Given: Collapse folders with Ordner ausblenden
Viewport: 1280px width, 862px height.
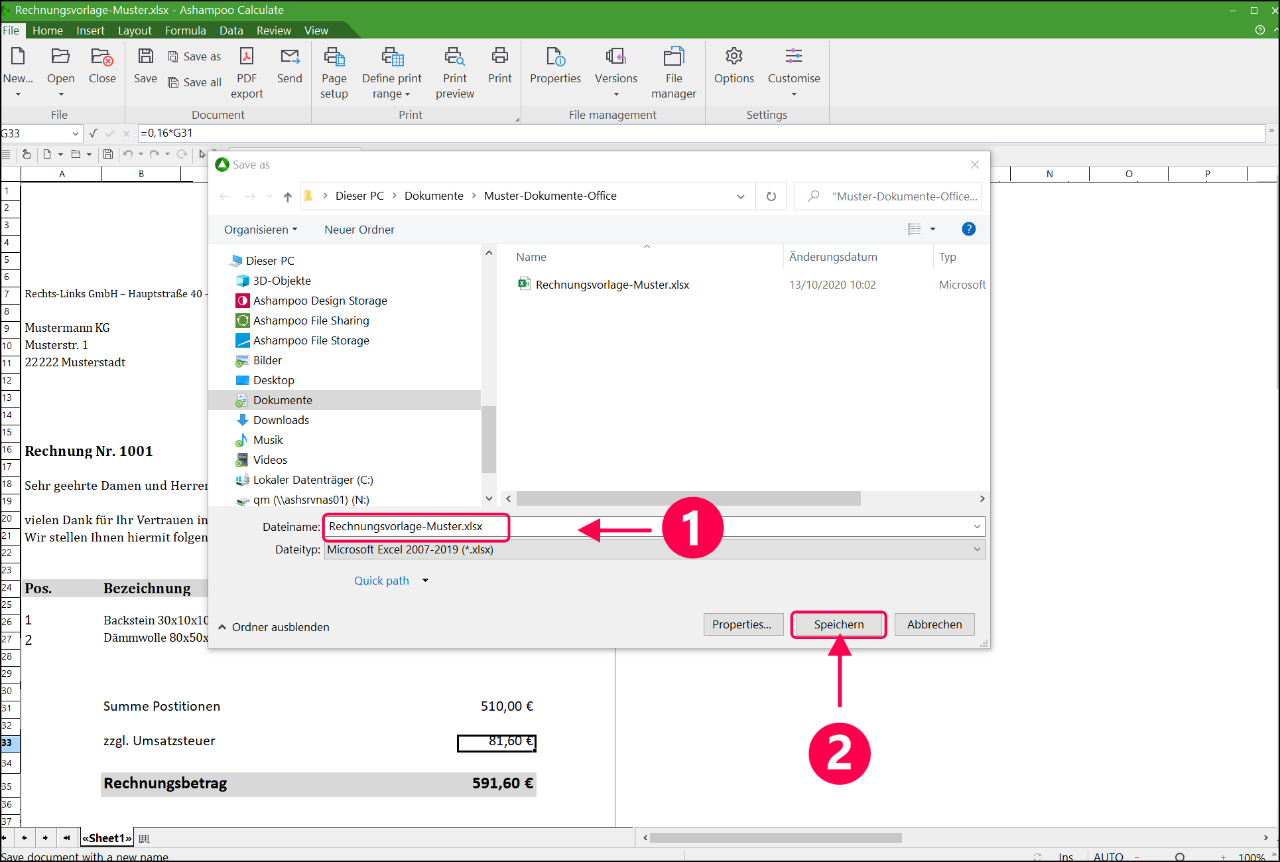Looking at the screenshot, I should tap(273, 627).
